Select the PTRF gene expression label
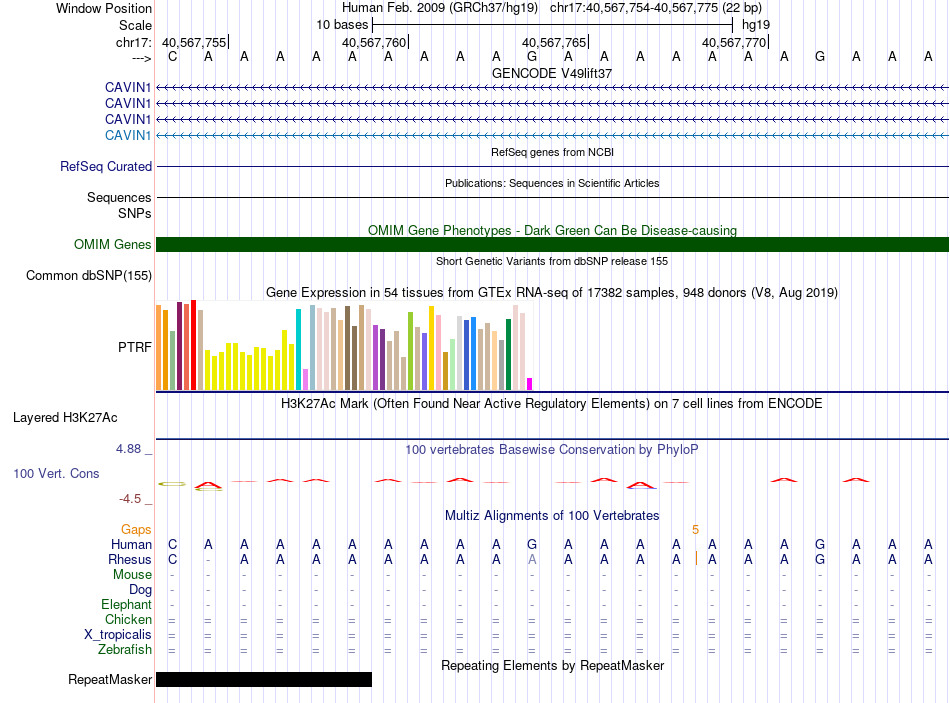950x703 pixels. pyautogui.click(x=135, y=347)
